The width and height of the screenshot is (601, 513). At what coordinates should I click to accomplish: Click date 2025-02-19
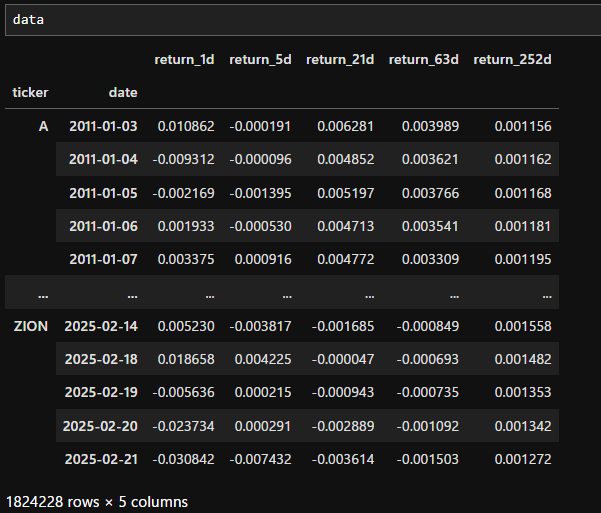(101, 392)
